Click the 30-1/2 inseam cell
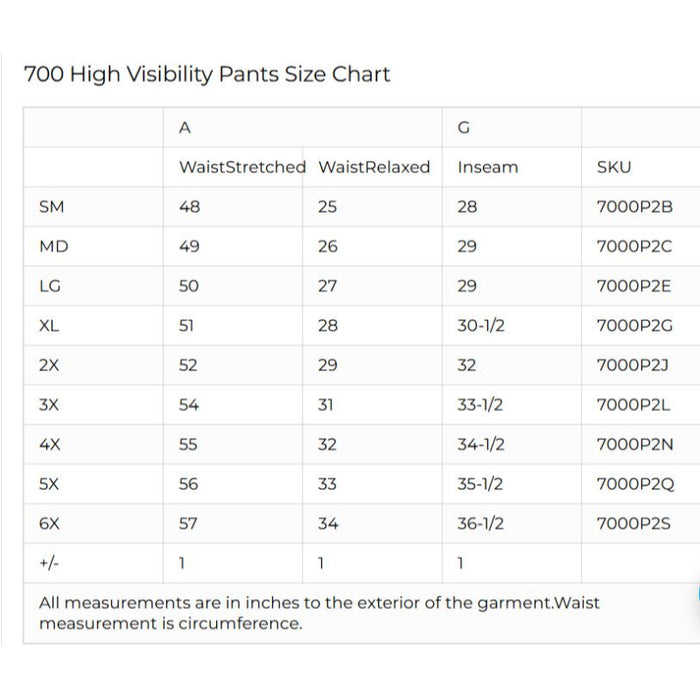 480,325
